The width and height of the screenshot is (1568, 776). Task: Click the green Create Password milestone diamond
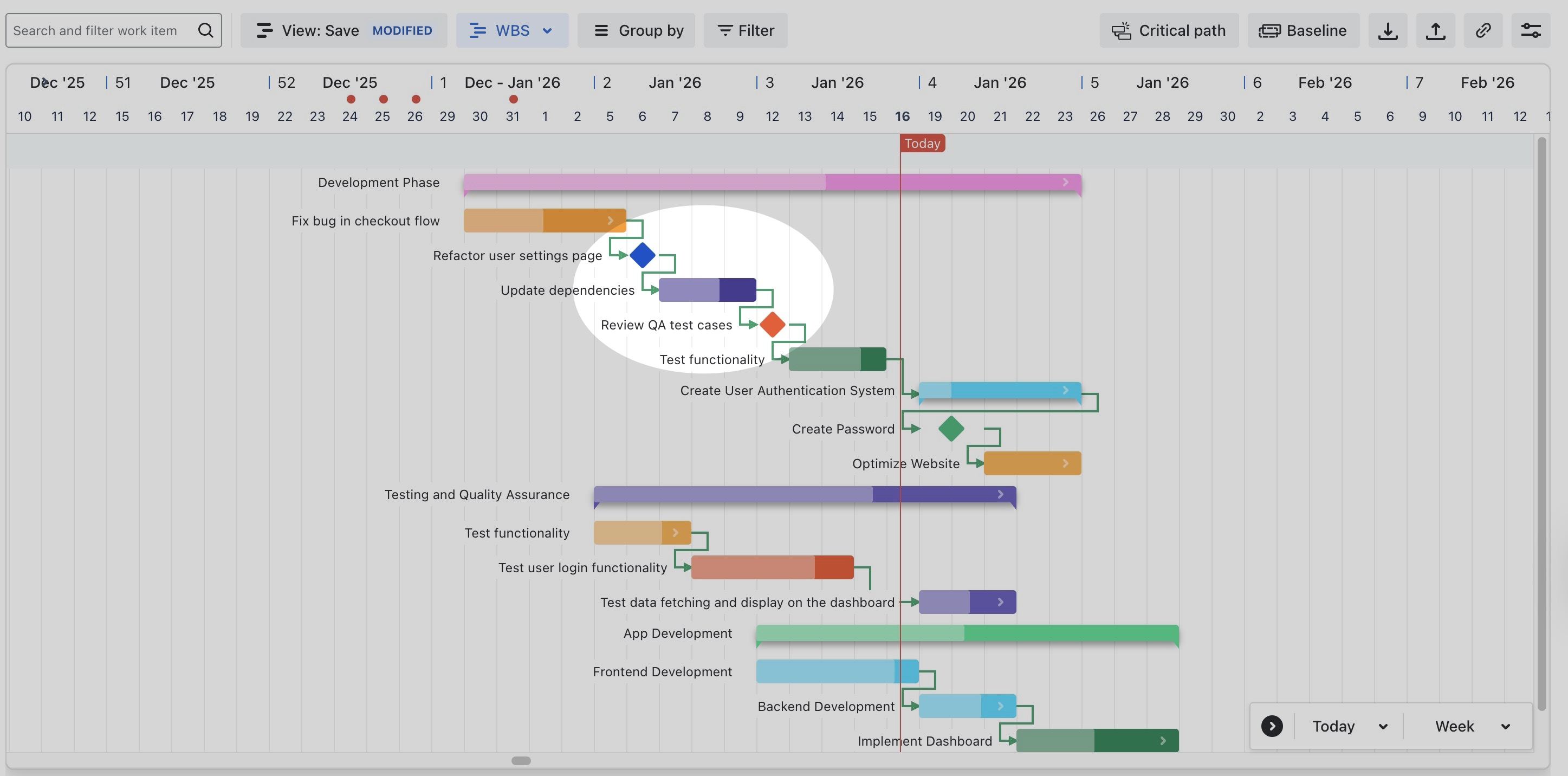coord(951,429)
